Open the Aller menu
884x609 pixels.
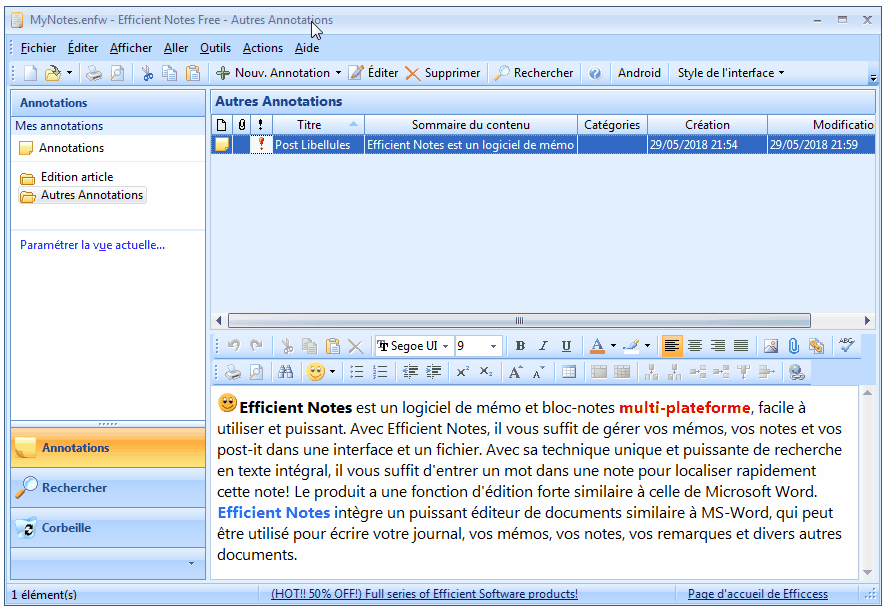tap(176, 48)
